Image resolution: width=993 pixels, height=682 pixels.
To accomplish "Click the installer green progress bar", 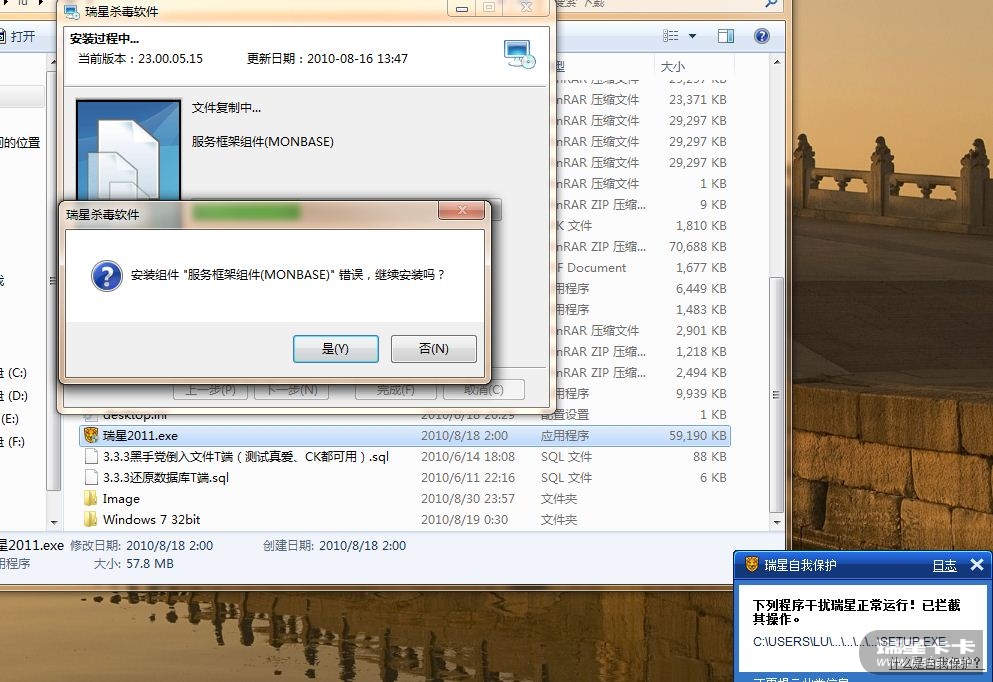I will click(246, 212).
